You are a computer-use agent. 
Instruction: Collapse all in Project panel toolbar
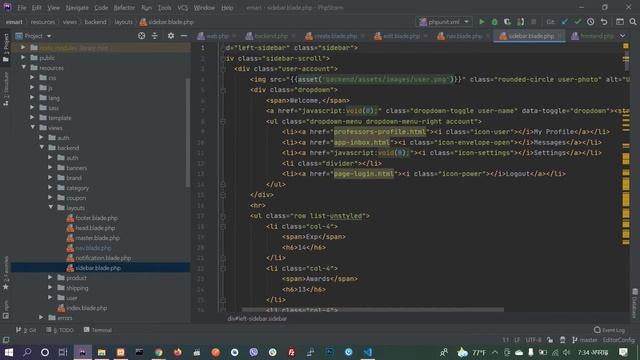click(155, 36)
